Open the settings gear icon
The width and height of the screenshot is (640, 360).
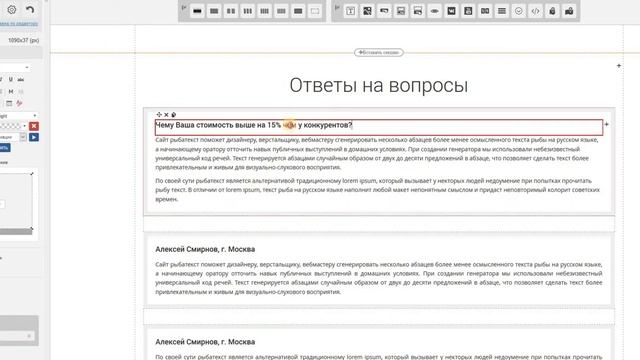point(12,9)
